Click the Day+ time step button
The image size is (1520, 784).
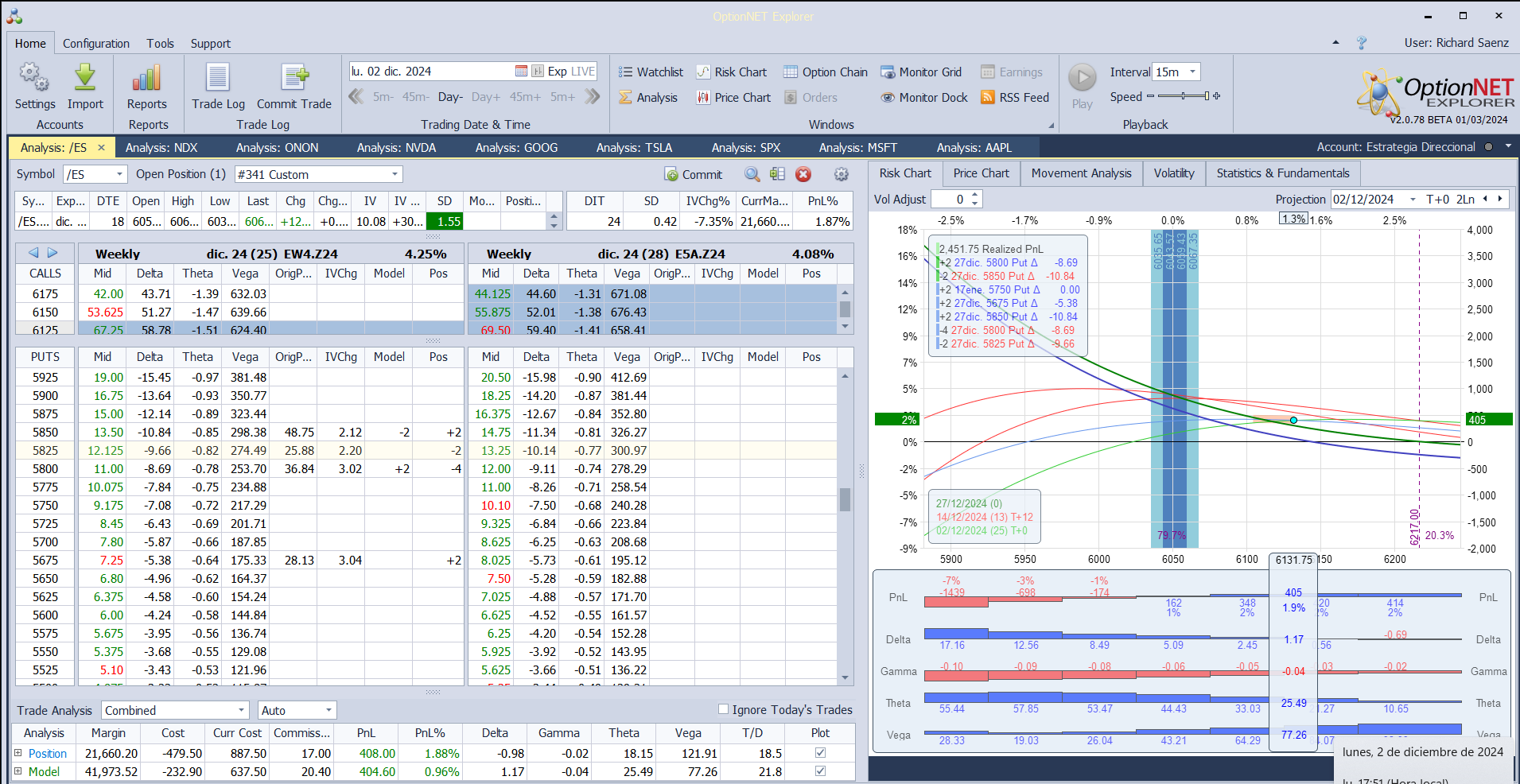(x=486, y=97)
